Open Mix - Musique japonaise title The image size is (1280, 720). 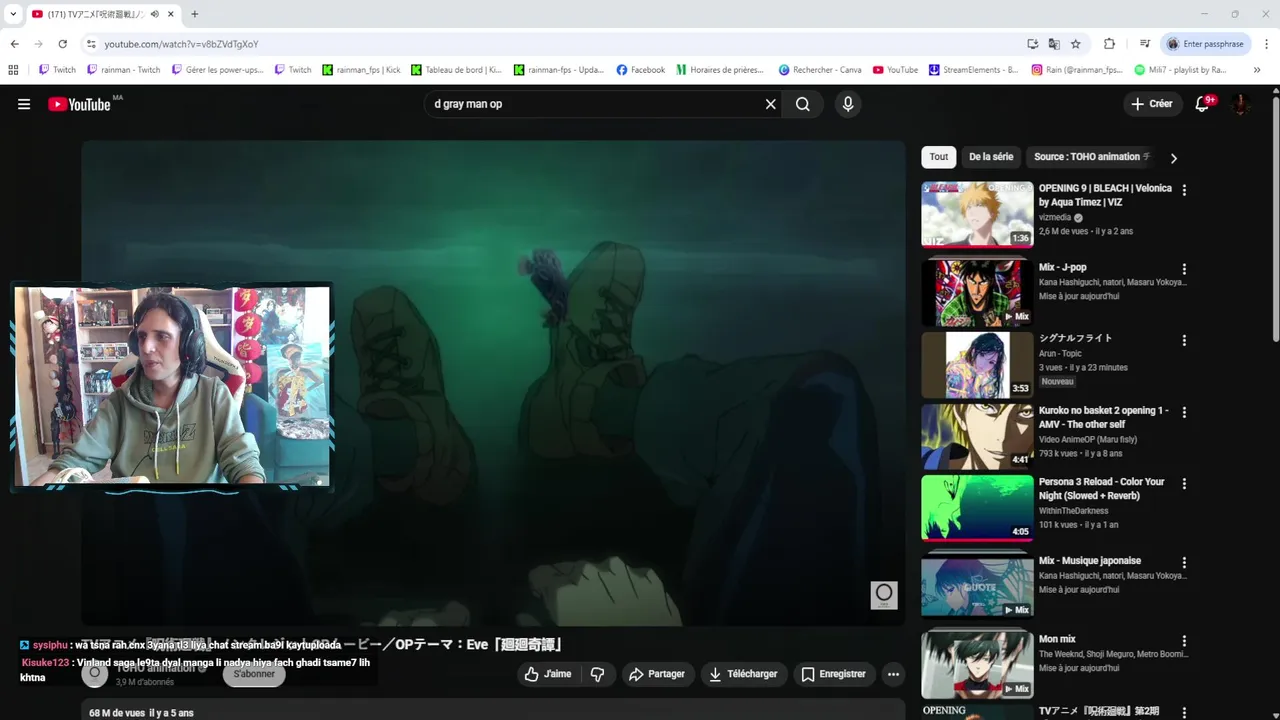coord(1090,561)
